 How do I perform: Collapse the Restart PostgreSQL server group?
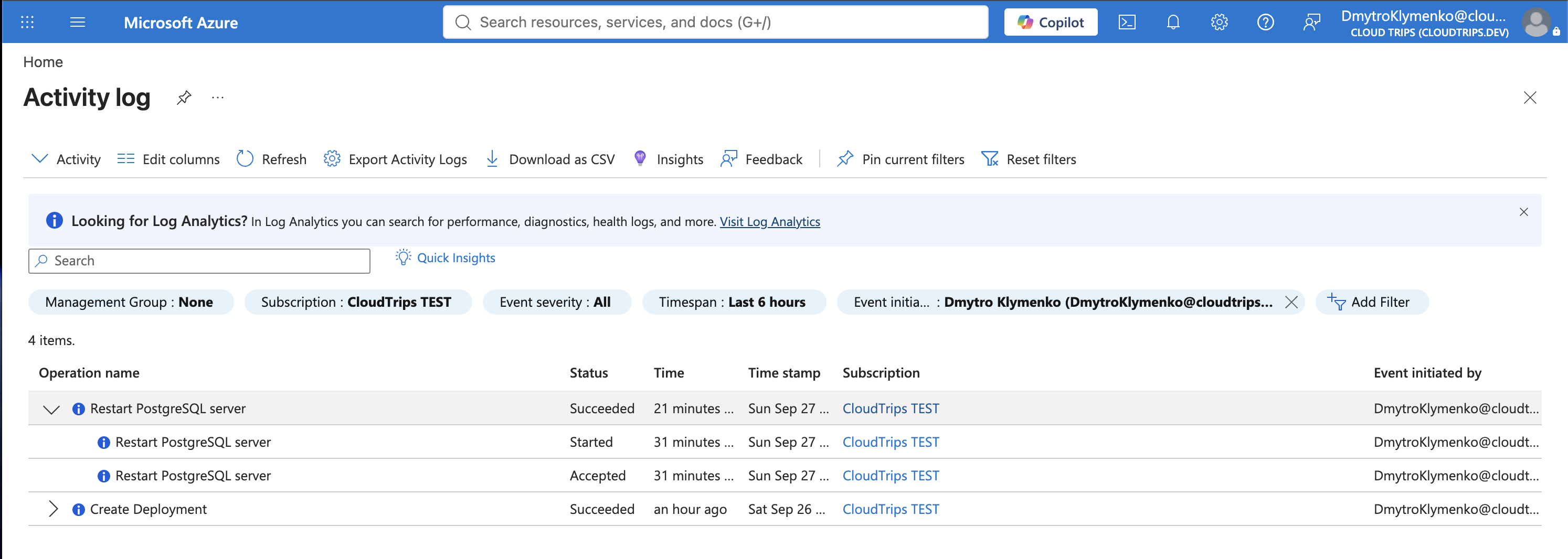[52, 410]
